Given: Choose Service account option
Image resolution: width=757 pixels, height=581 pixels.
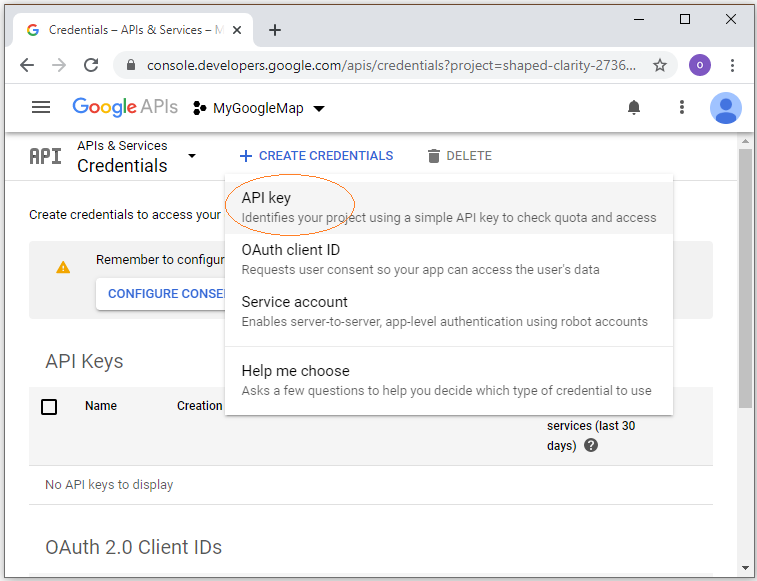Looking at the screenshot, I should (x=449, y=312).
